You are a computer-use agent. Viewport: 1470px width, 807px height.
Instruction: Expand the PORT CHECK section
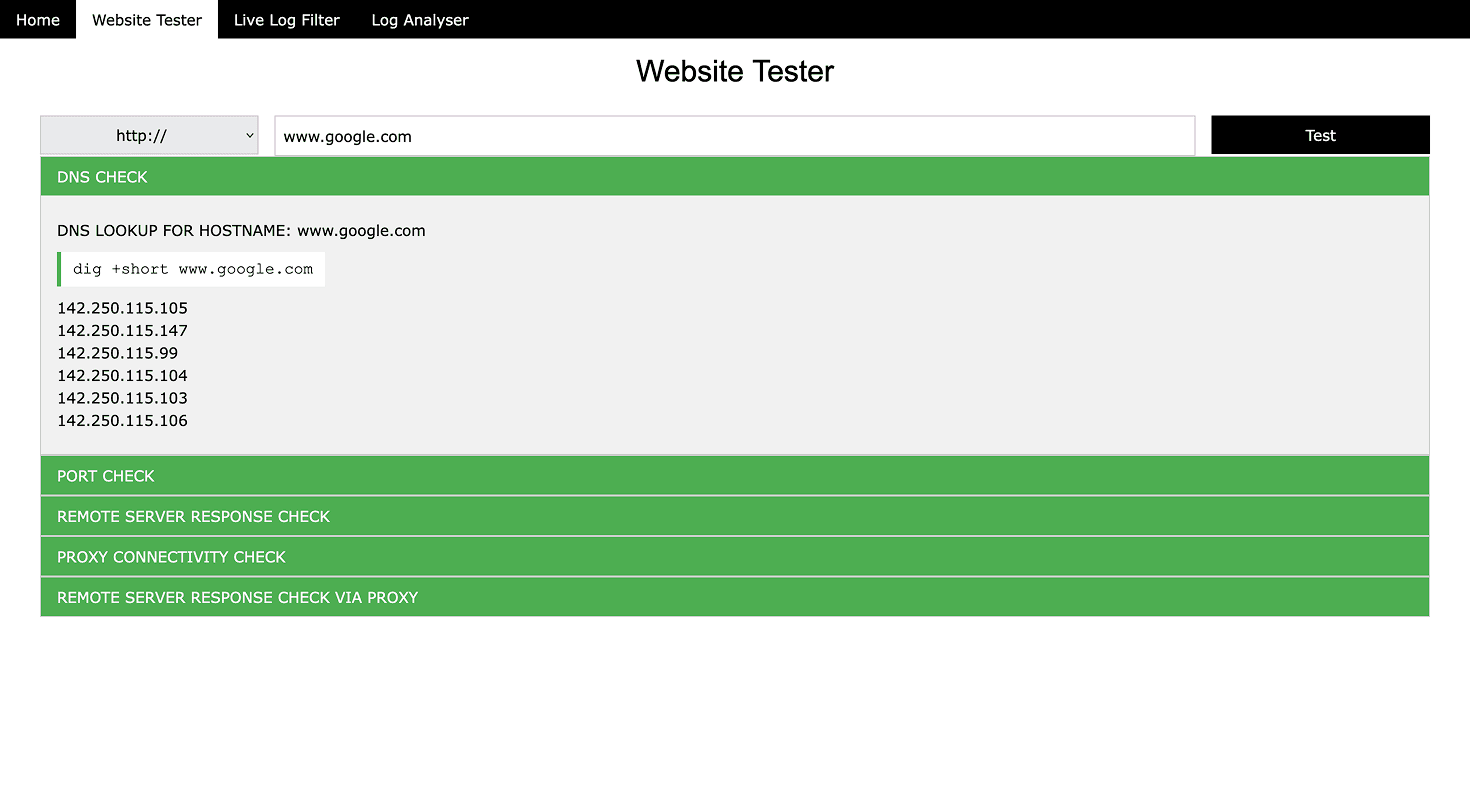(735, 476)
